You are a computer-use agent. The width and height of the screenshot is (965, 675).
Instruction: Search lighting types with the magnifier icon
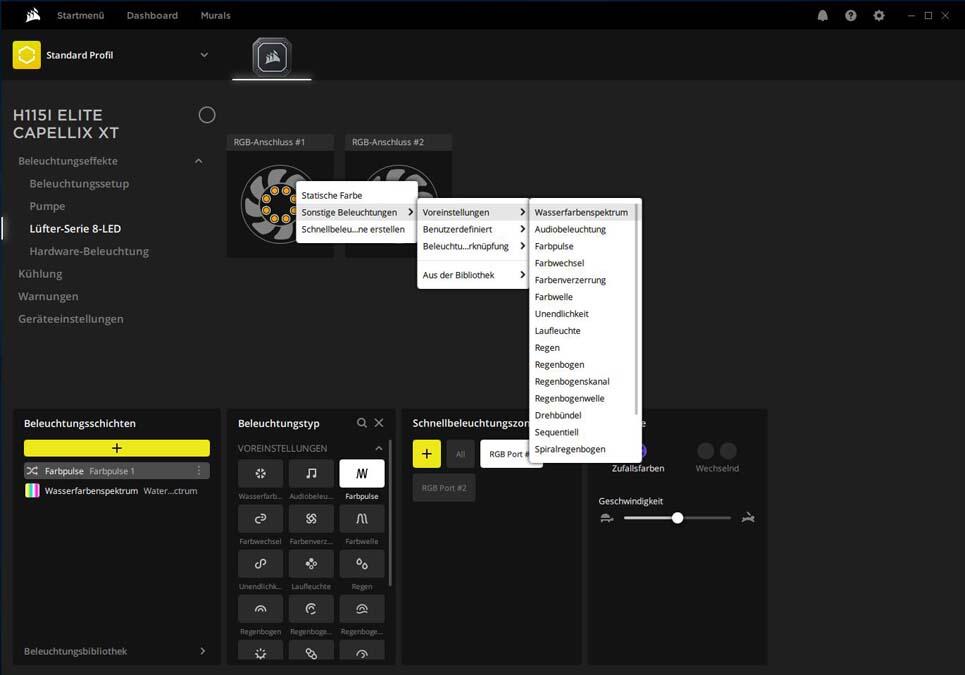pyautogui.click(x=362, y=423)
